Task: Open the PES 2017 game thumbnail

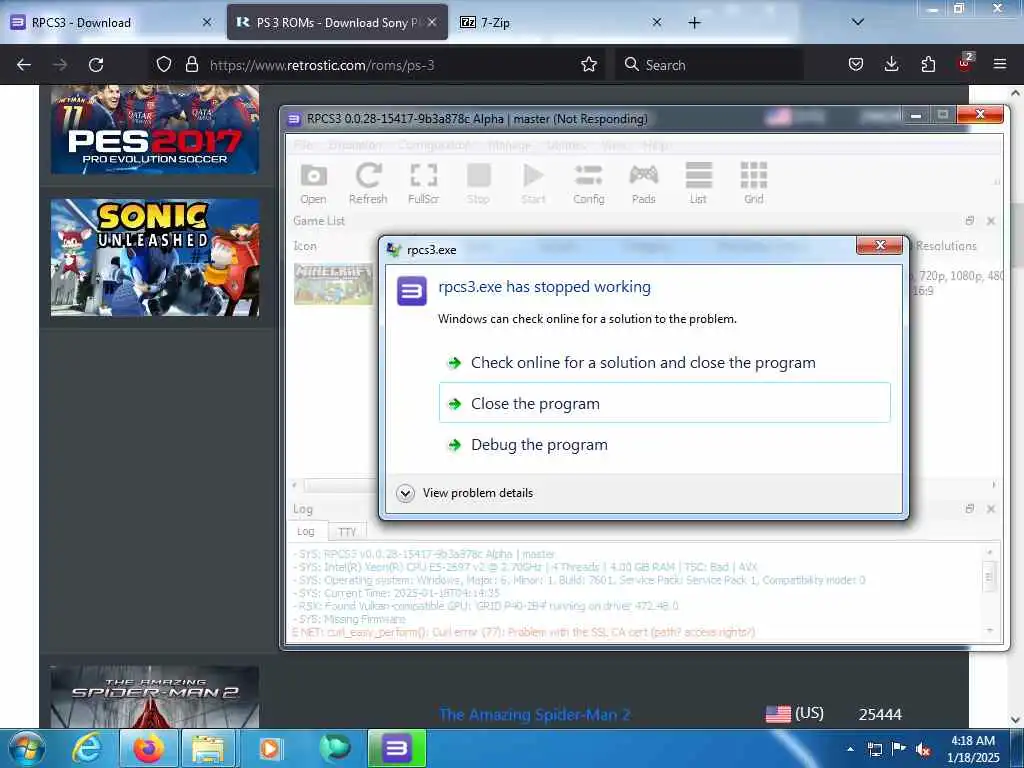Action: click(155, 130)
